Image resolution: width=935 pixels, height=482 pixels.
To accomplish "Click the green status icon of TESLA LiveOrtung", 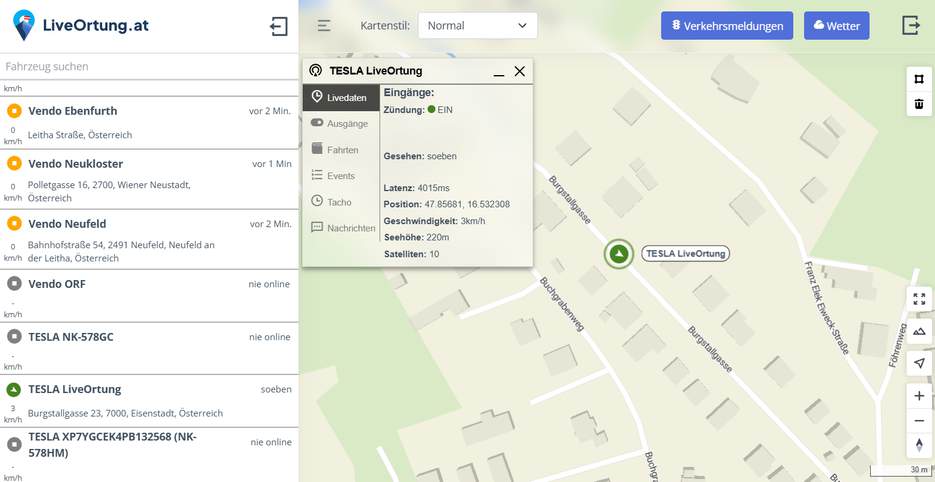I will click(14, 390).
